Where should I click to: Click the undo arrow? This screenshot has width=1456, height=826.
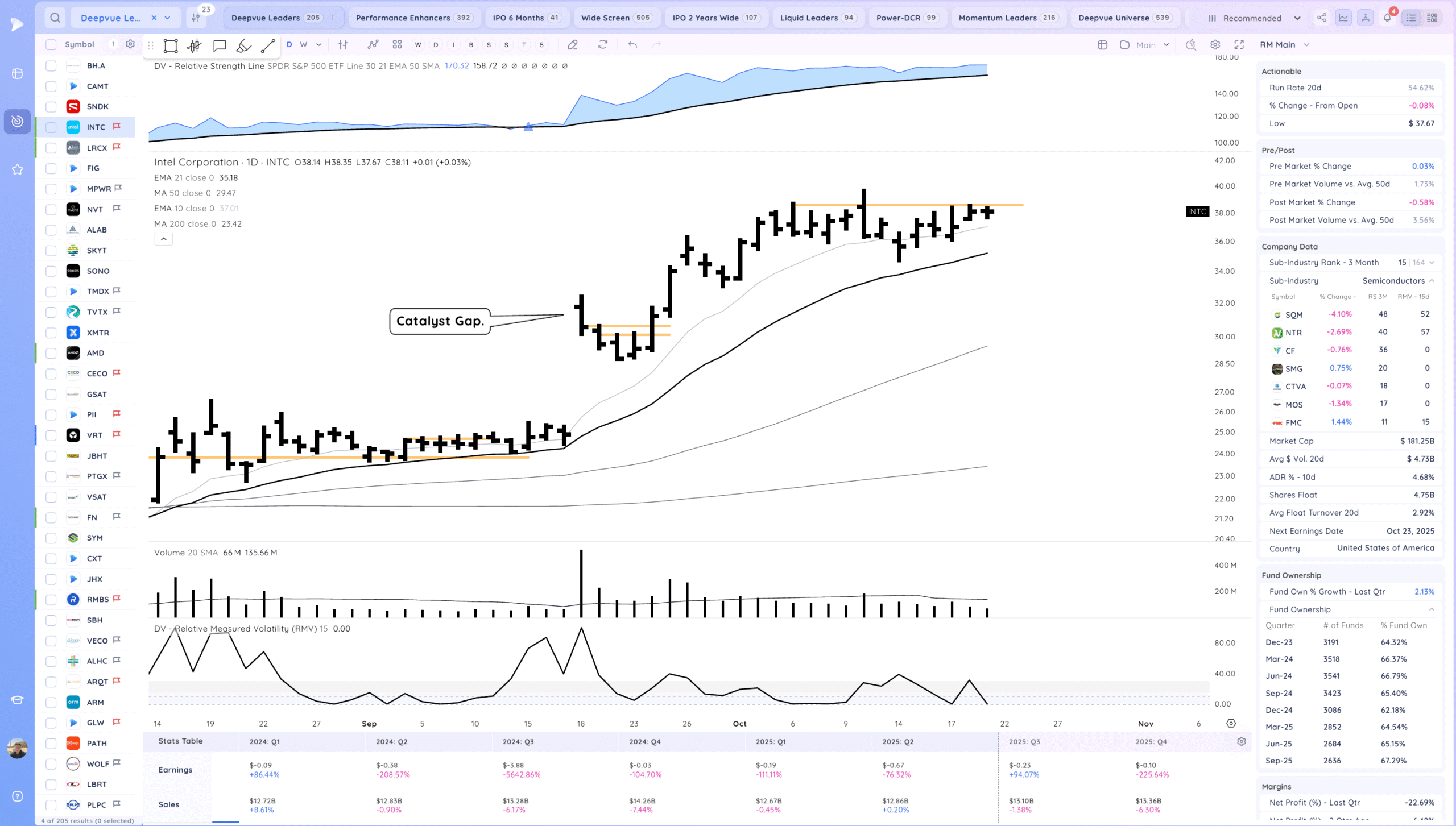pyautogui.click(x=632, y=45)
